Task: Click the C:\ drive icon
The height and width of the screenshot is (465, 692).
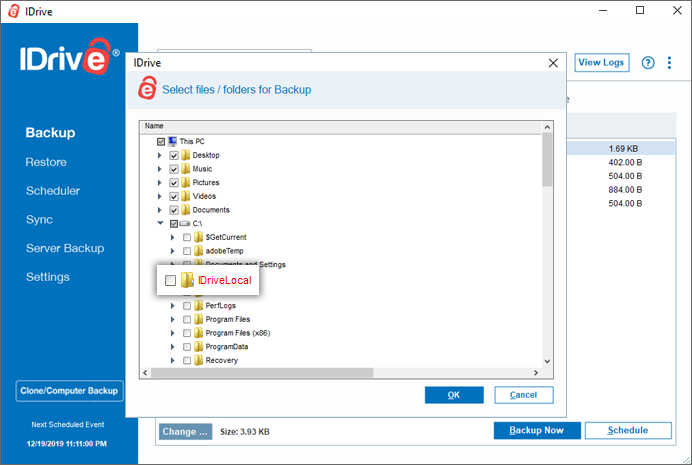Action: (185, 224)
